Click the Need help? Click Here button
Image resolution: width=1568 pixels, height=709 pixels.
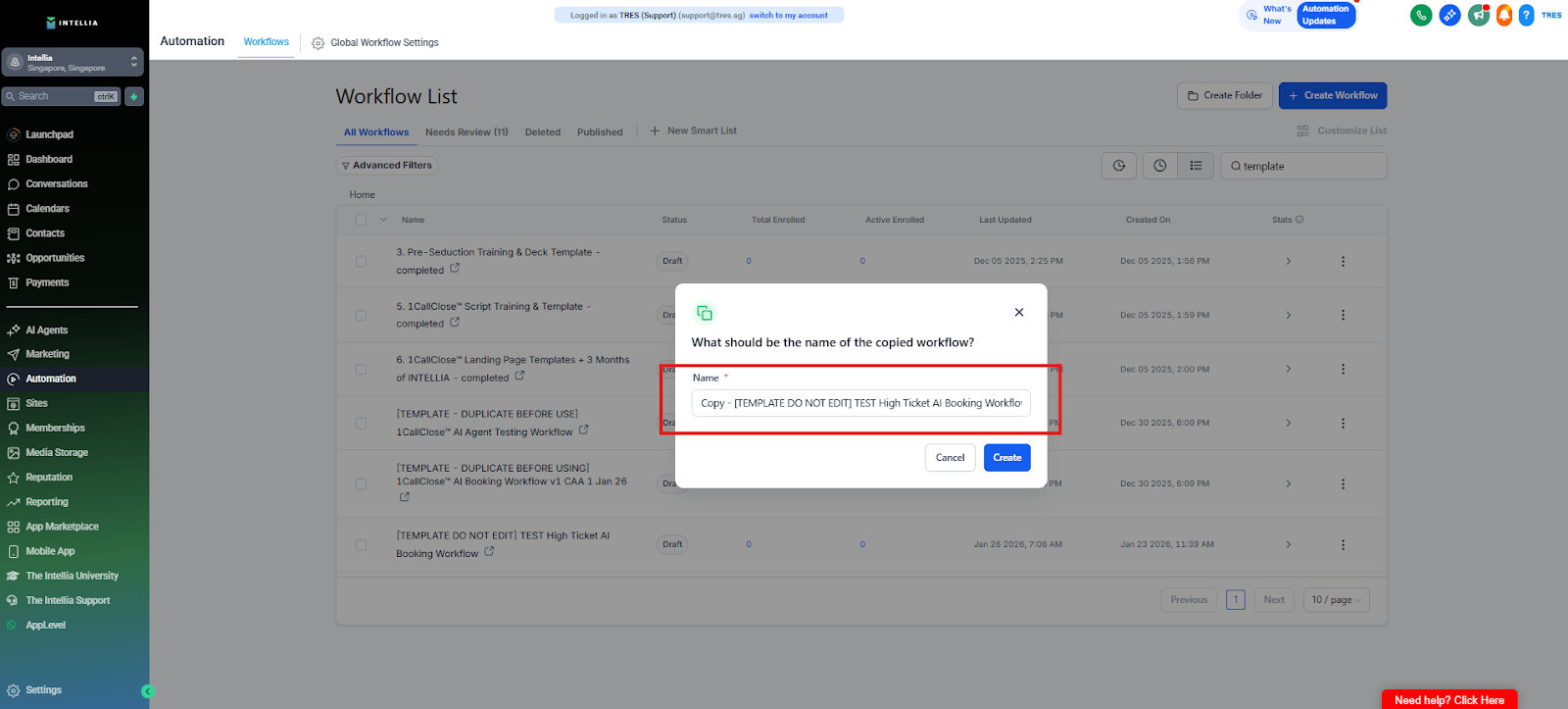(1449, 700)
